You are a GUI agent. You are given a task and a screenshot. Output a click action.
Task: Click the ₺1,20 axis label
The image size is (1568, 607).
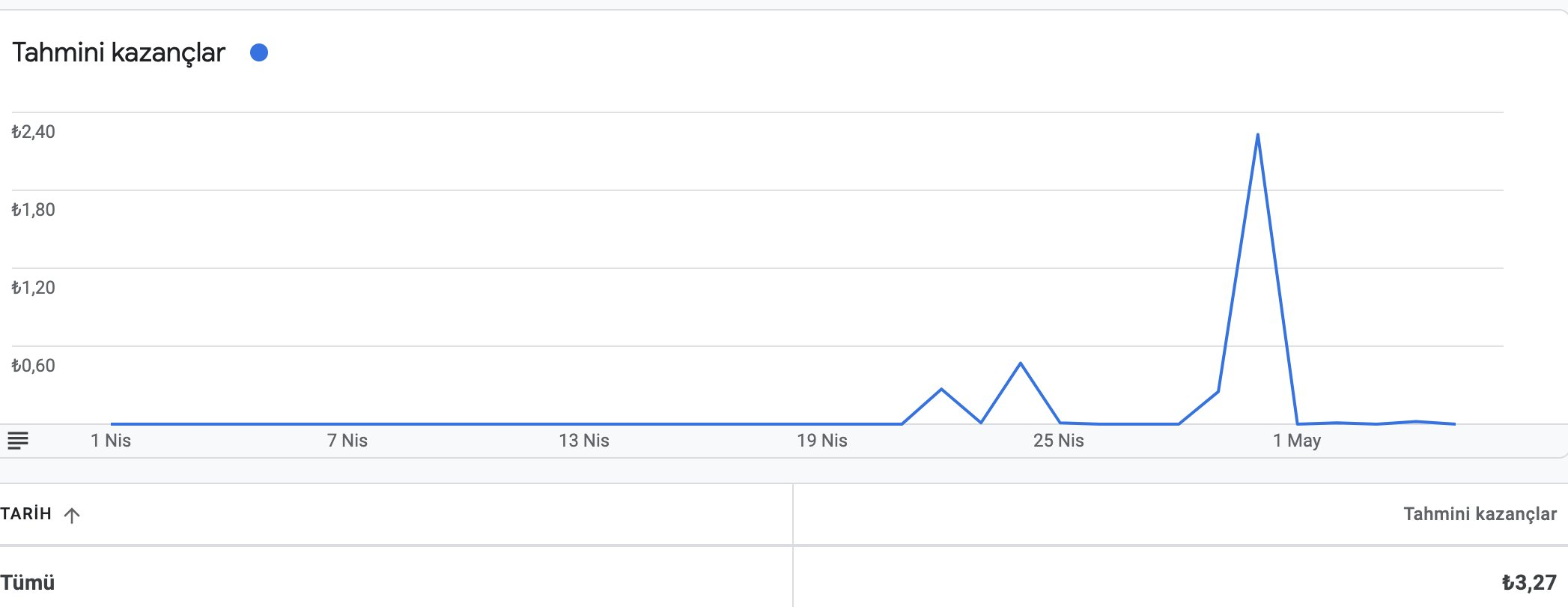tap(33, 288)
